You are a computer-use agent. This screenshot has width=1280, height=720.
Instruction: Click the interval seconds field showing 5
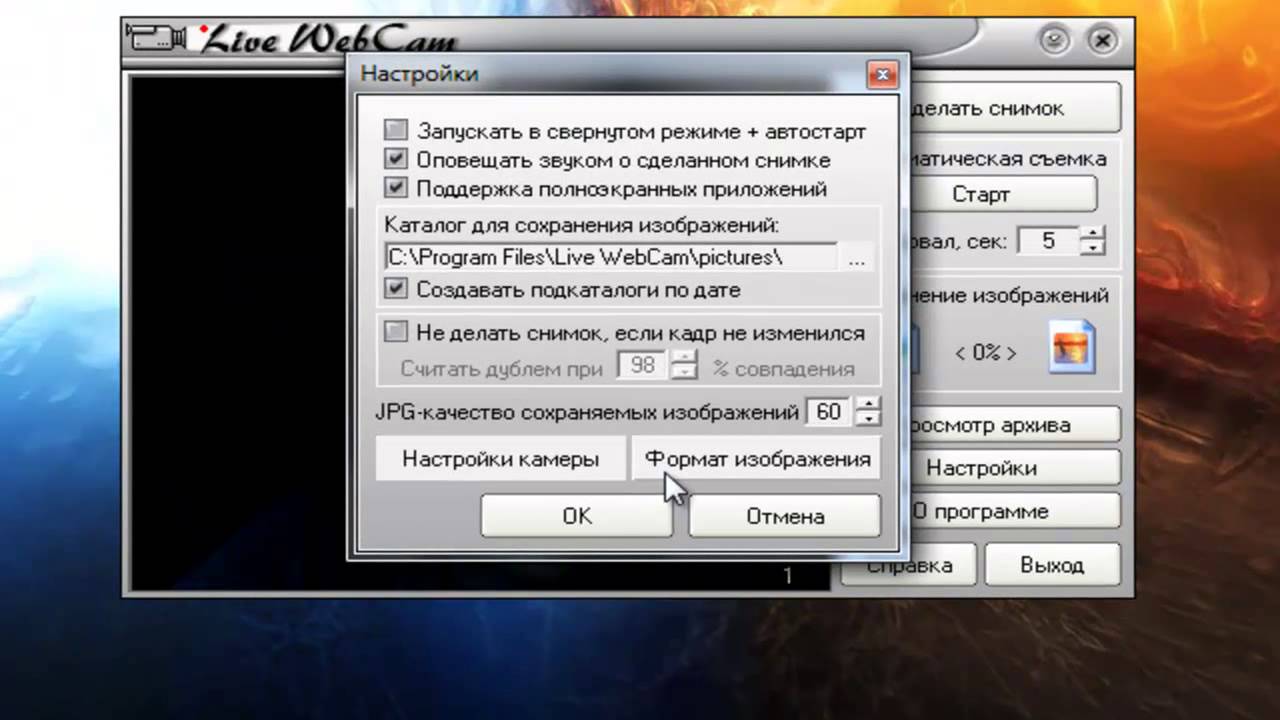(1049, 241)
